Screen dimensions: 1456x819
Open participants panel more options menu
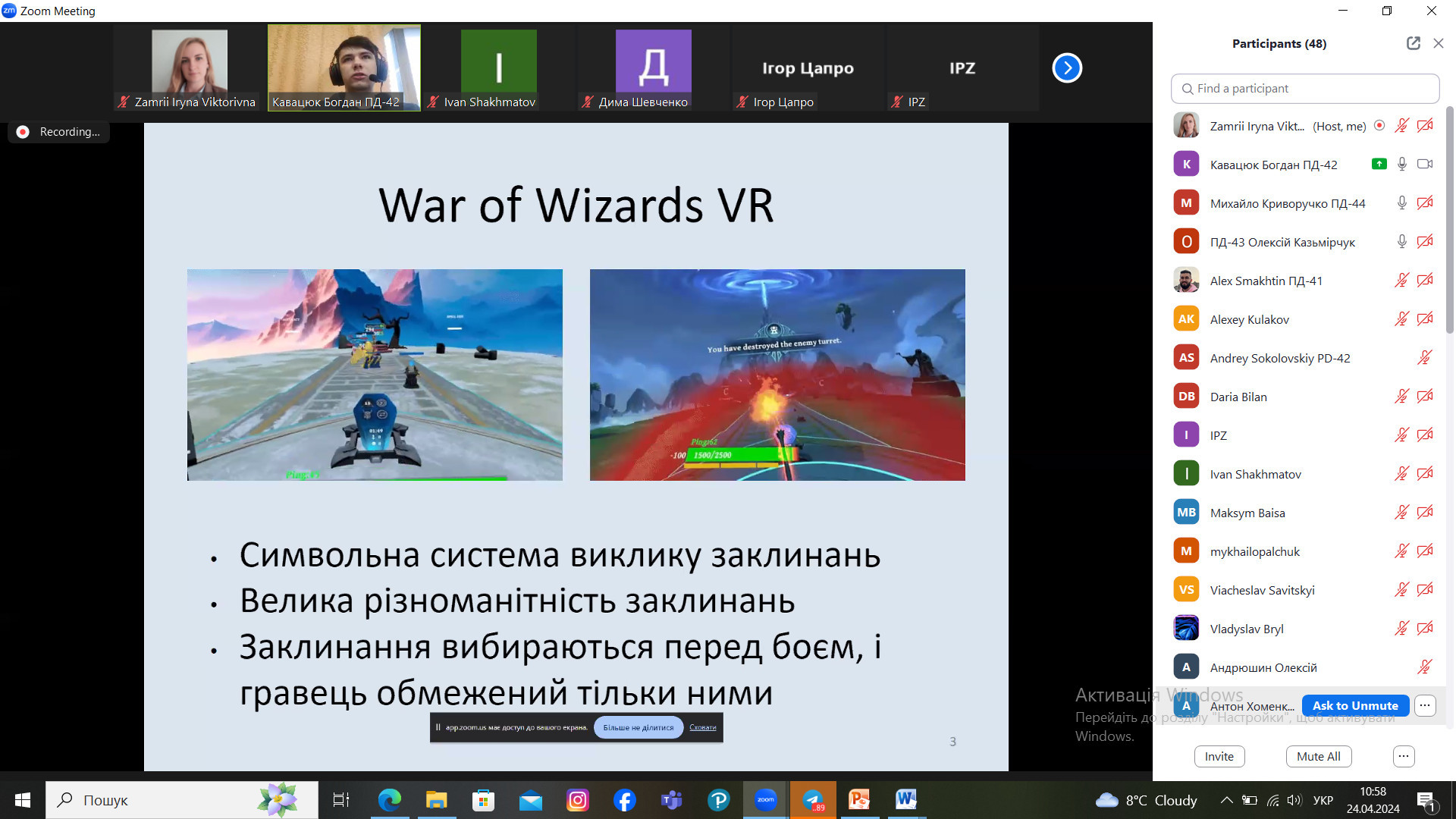(1404, 757)
